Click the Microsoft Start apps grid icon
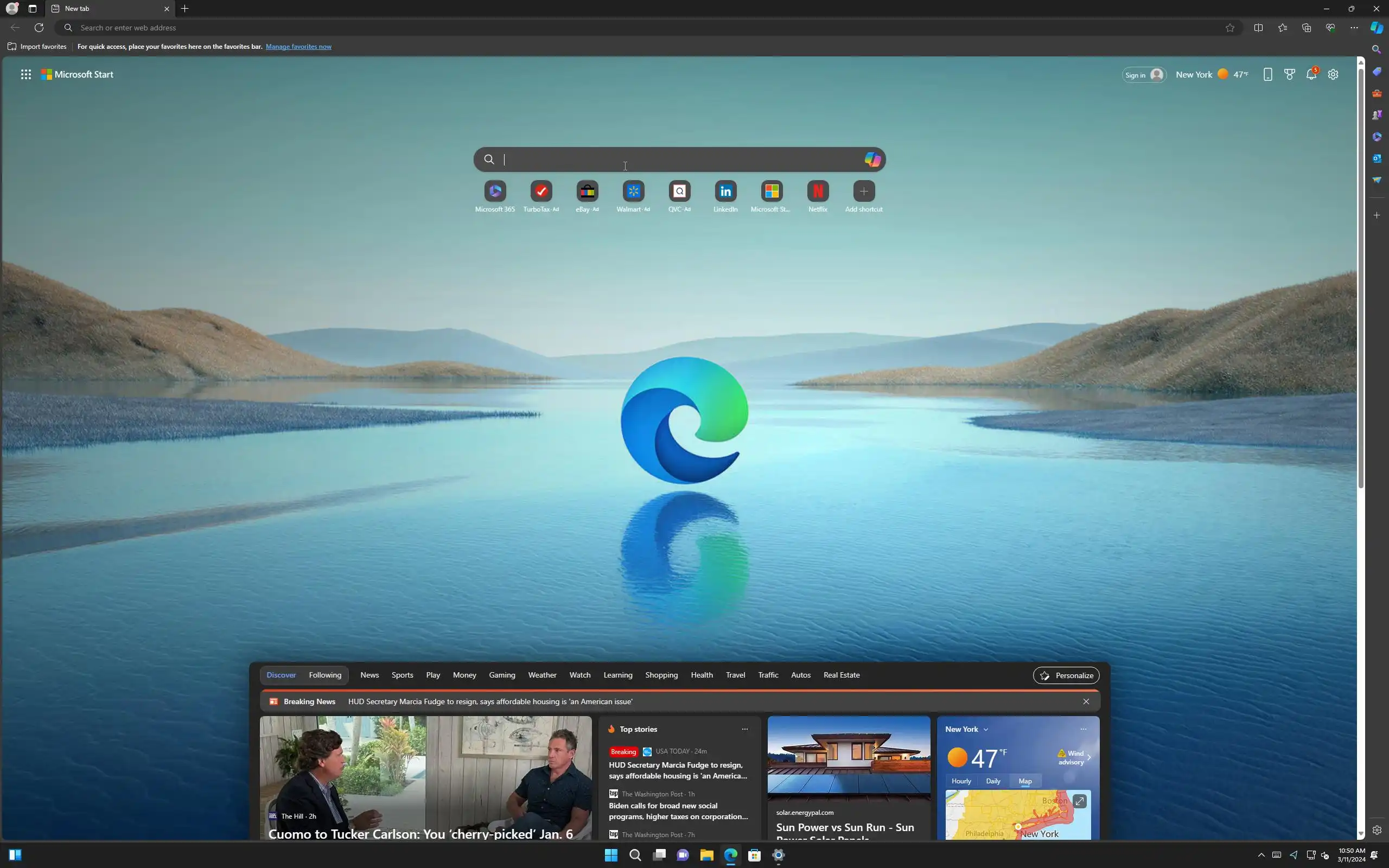Screen dimensions: 1389x868 click(26, 74)
